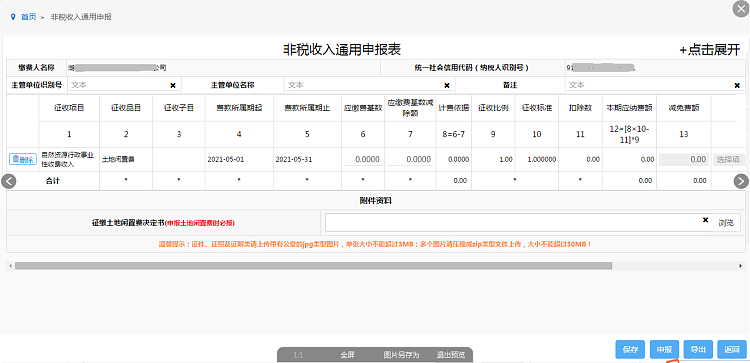Click the 返回 button
The height and width of the screenshot is (363, 750).
(732, 350)
